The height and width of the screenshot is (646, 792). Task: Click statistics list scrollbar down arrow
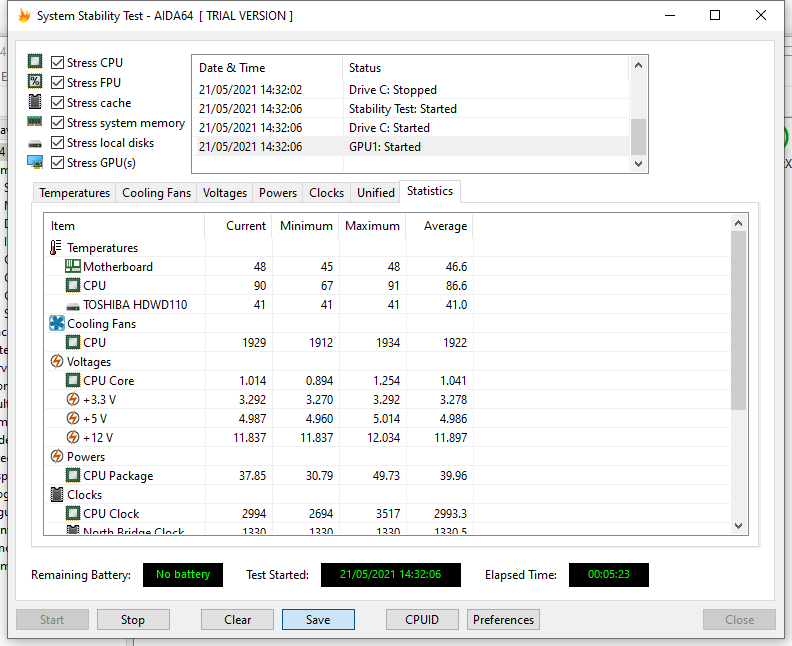(738, 526)
